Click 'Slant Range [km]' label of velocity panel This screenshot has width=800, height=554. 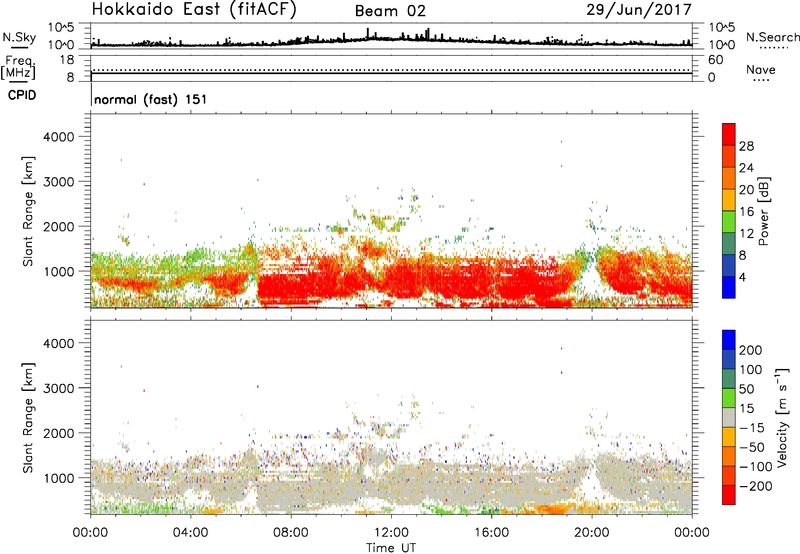point(28,417)
